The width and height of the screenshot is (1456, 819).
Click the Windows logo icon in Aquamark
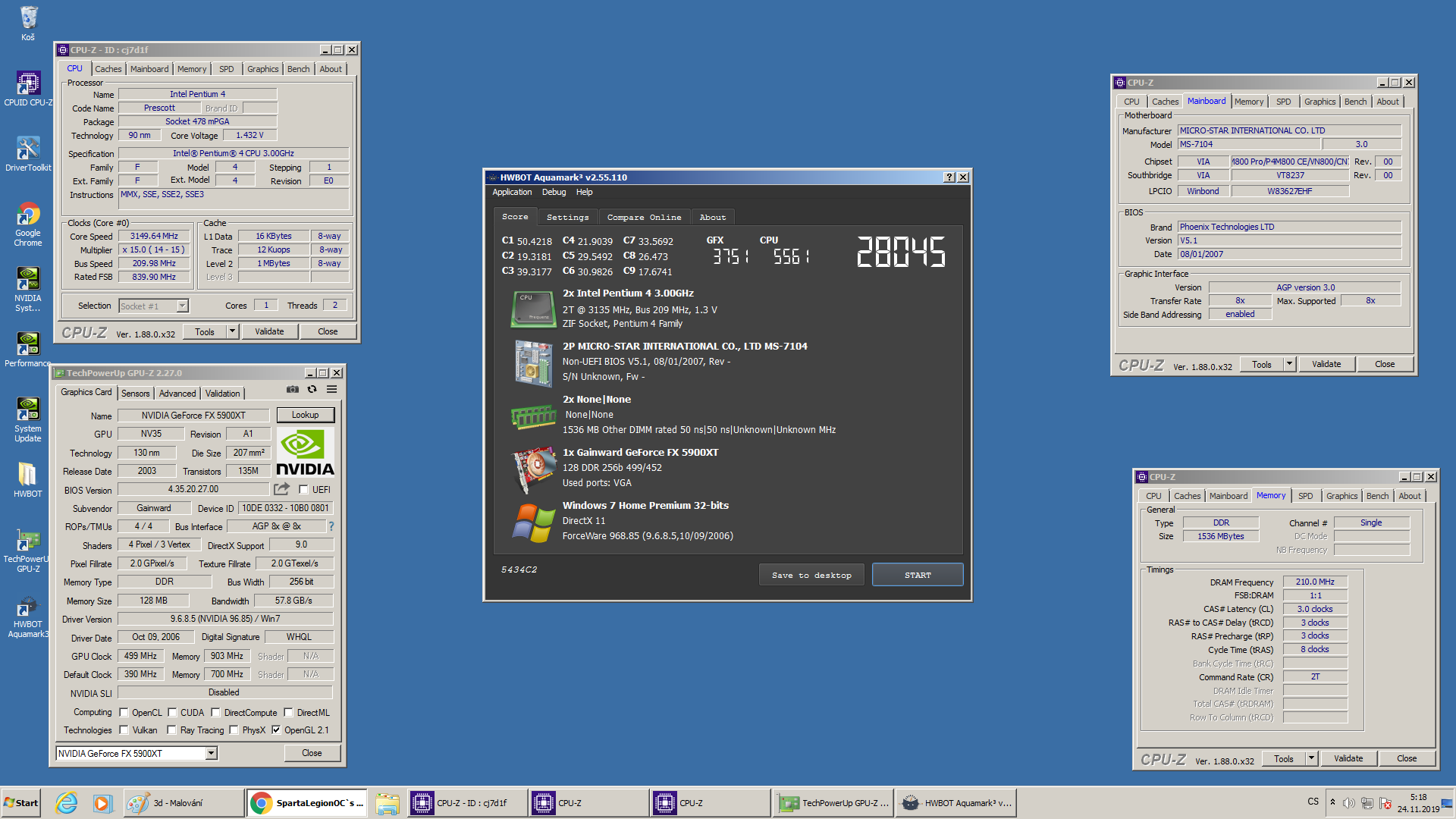click(534, 523)
